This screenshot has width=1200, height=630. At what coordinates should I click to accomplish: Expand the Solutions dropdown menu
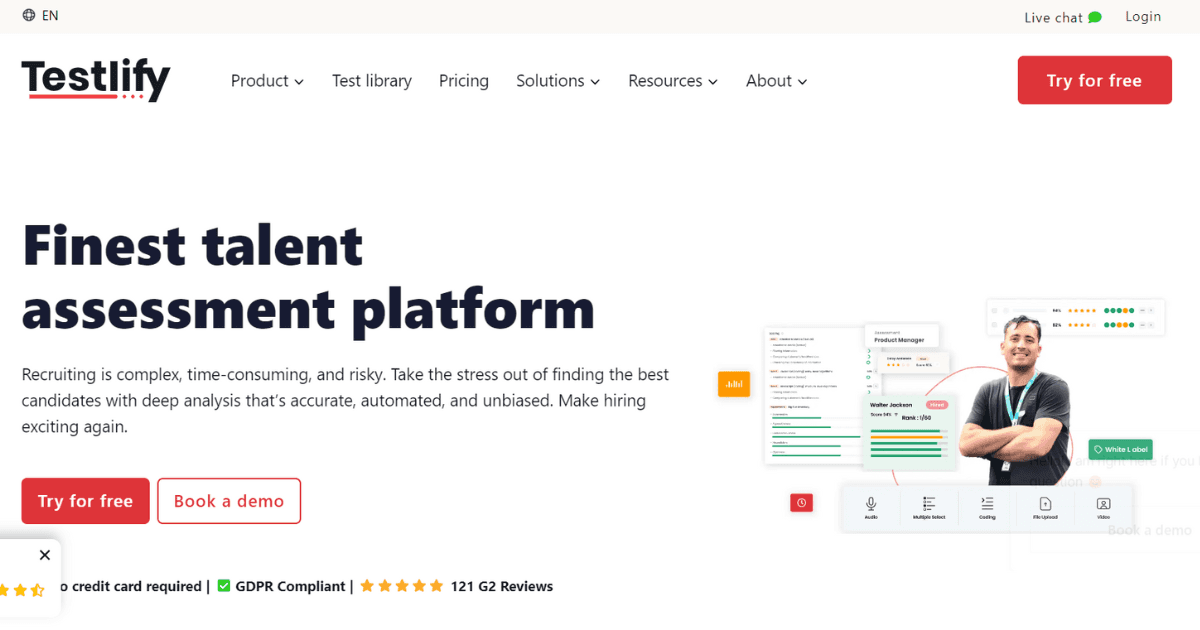[558, 81]
